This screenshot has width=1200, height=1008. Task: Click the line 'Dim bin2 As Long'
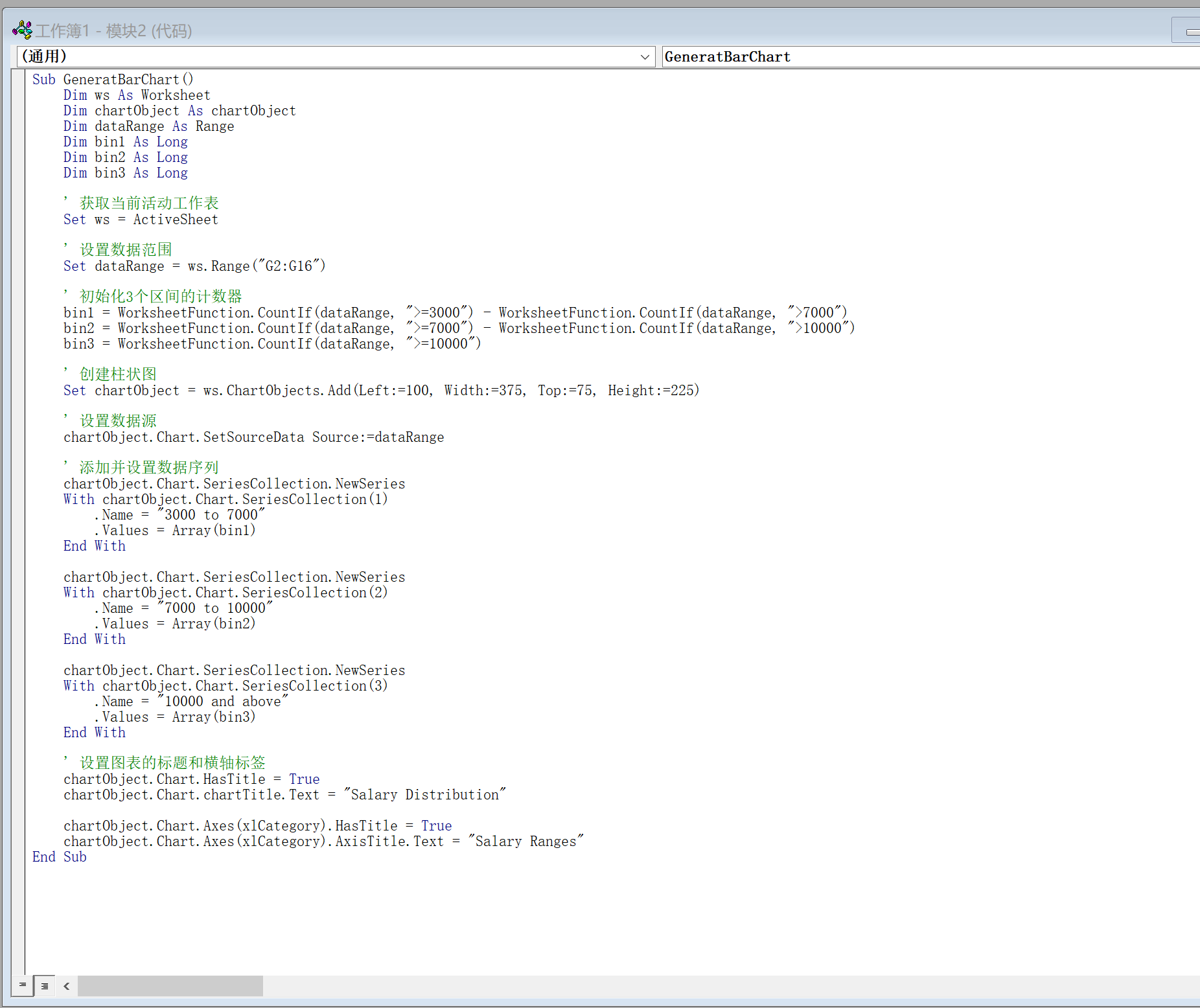click(126, 157)
